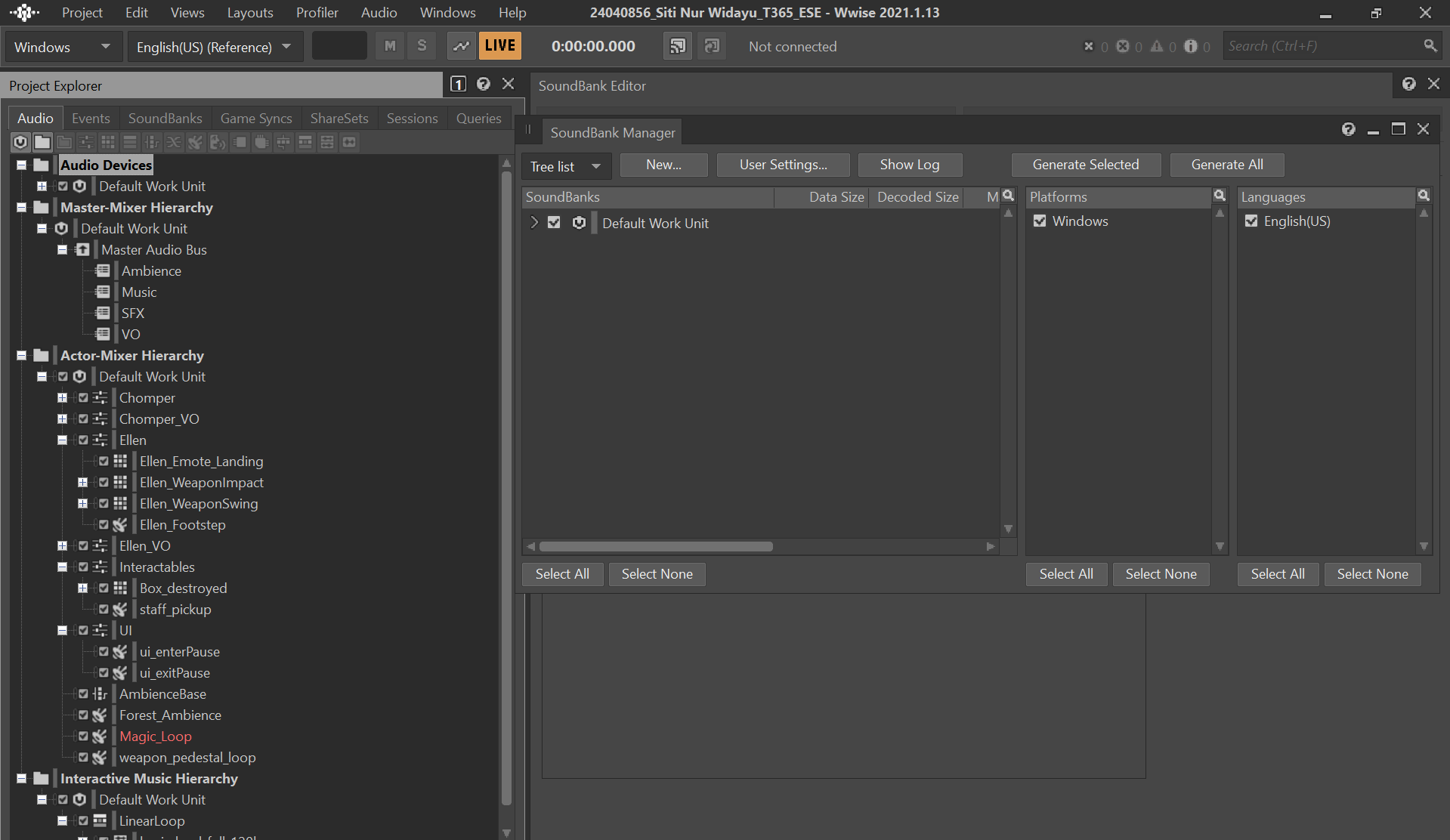Click the Mute (M) toolbar button
The width and height of the screenshot is (1450, 840).
[390, 46]
